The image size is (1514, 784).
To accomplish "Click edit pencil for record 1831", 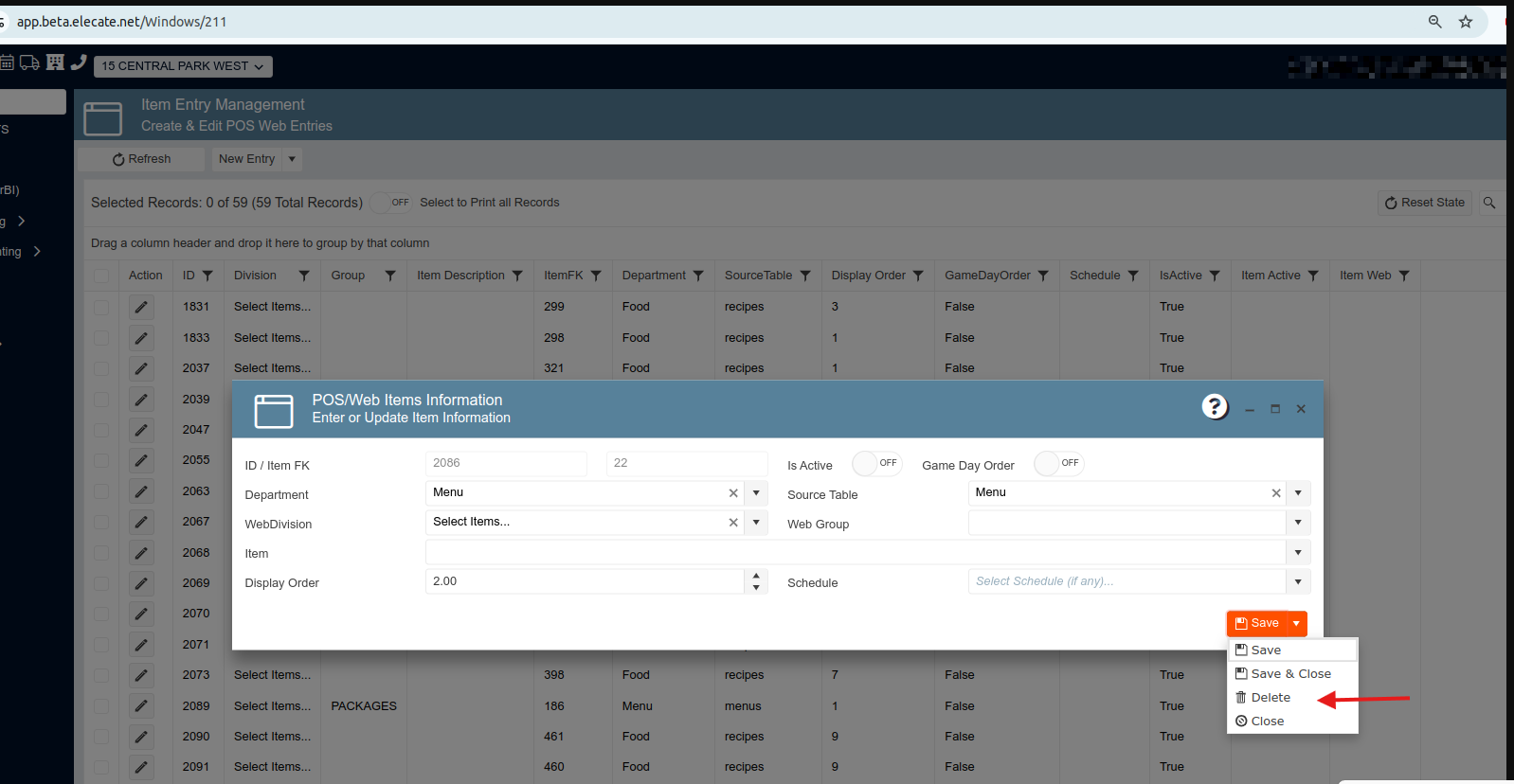I will [141, 307].
